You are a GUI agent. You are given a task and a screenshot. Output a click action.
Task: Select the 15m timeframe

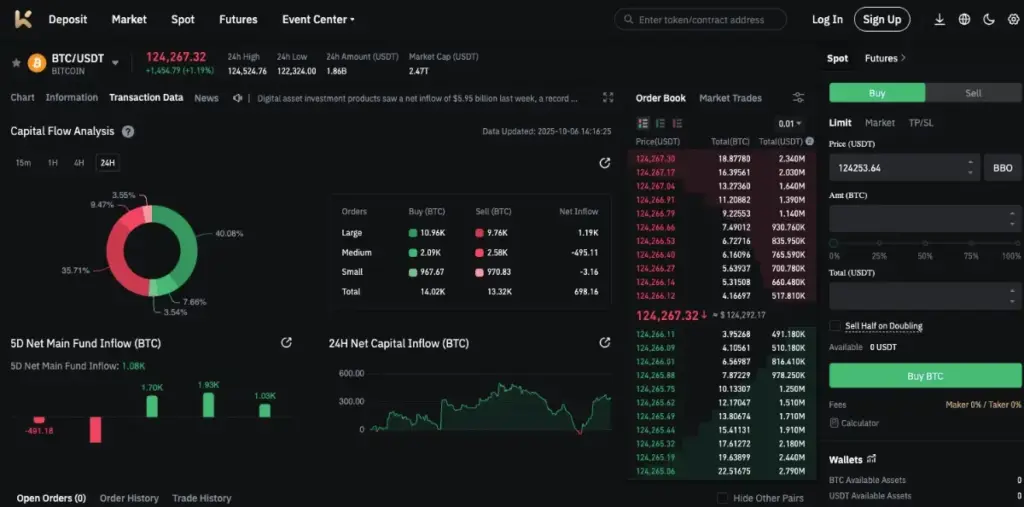(x=23, y=163)
